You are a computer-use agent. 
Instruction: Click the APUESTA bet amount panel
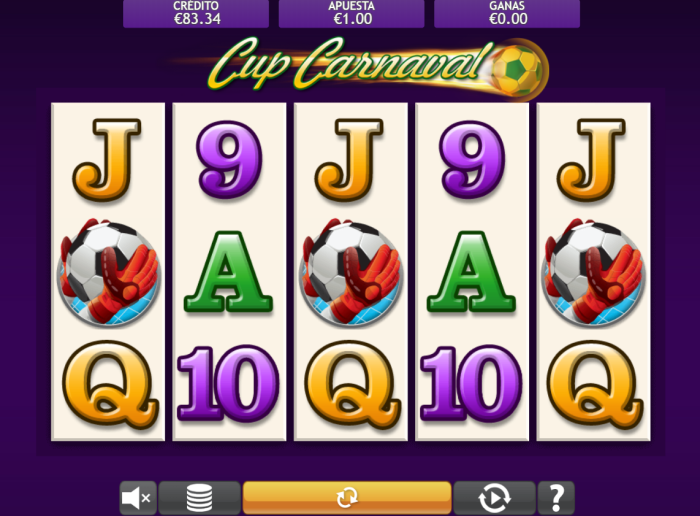[351, 13]
